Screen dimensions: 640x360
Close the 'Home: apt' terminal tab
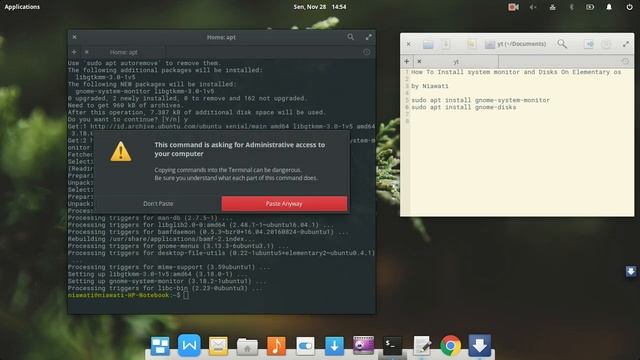click(86, 52)
